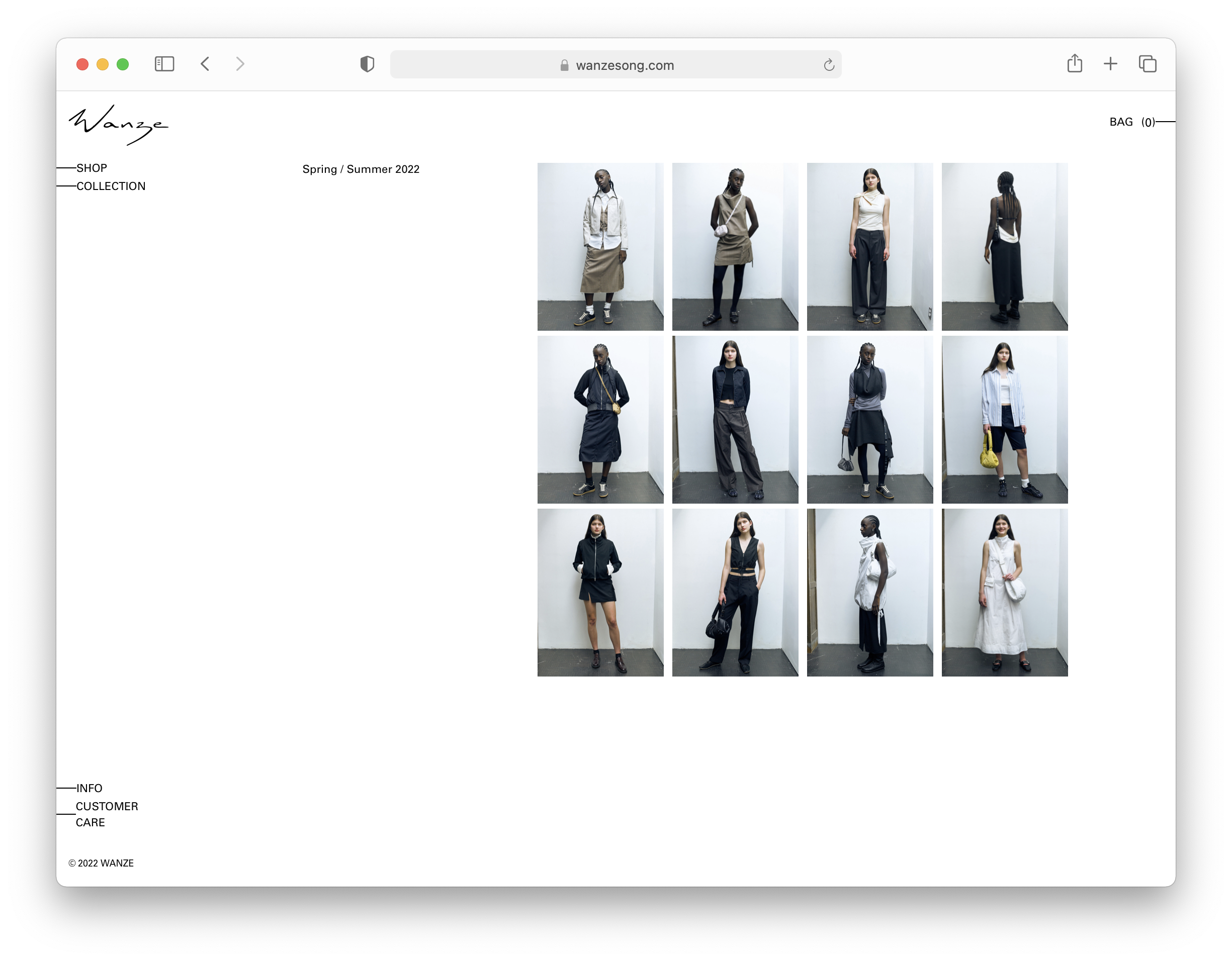The height and width of the screenshot is (961, 1232).
Task: Open the Share sheet icon
Action: pos(1074,63)
